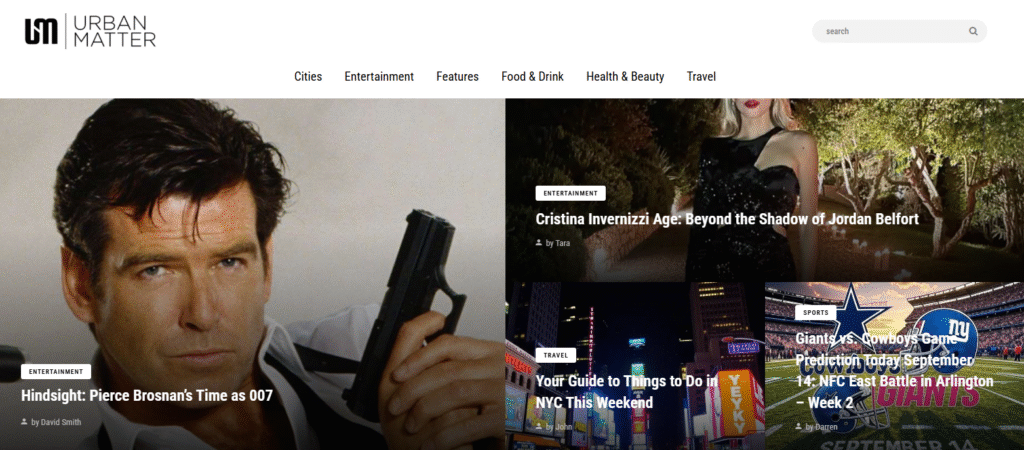Screen dimensions: 1024x450
Task: View author David Smith's profile
Action: click(56, 422)
